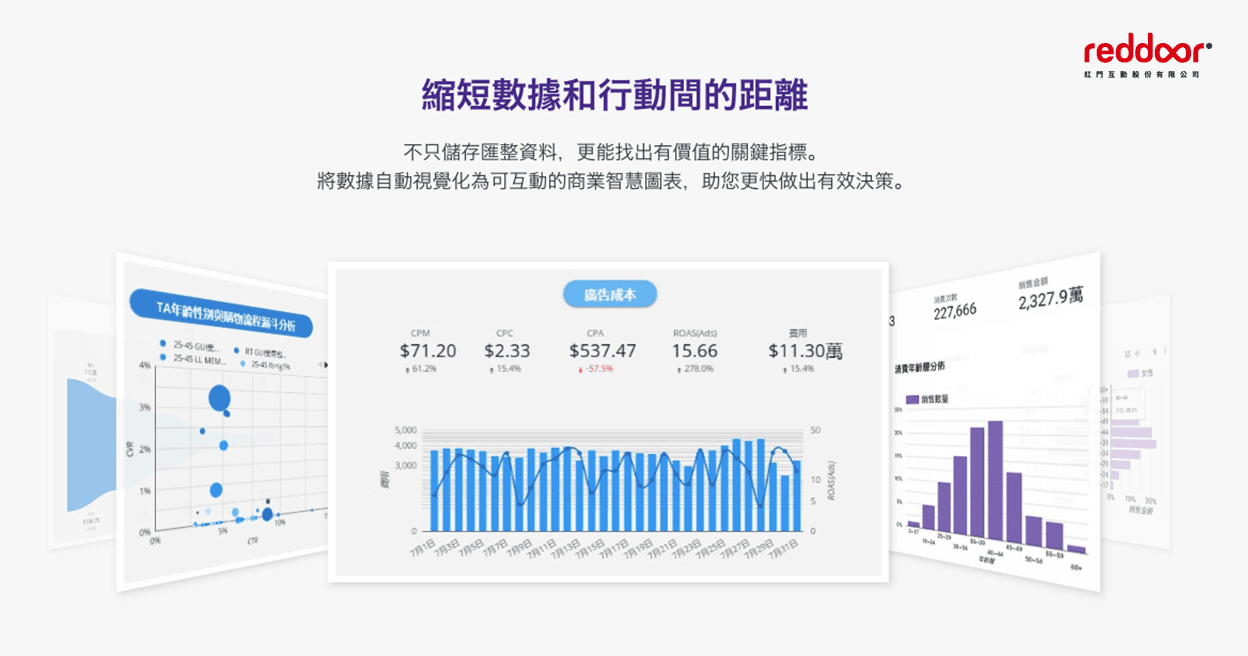Select the 25-45 GUI legend dot
This screenshot has width=1248, height=656.
[163, 343]
